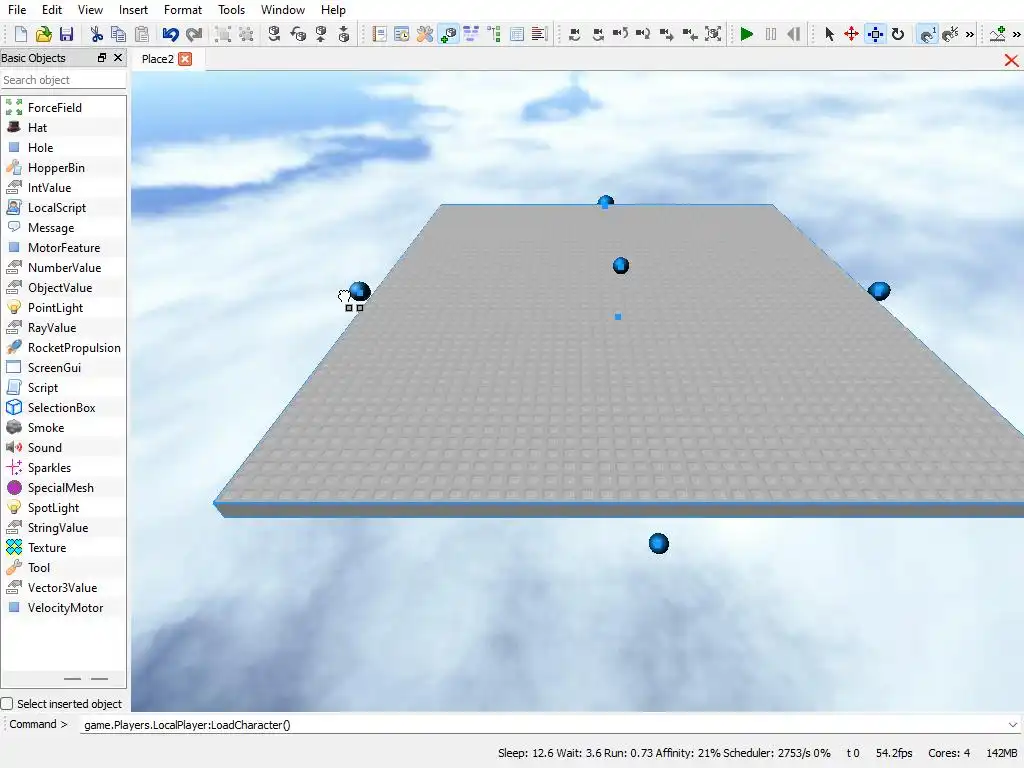Click the Zoom extents camera icon

(713, 34)
